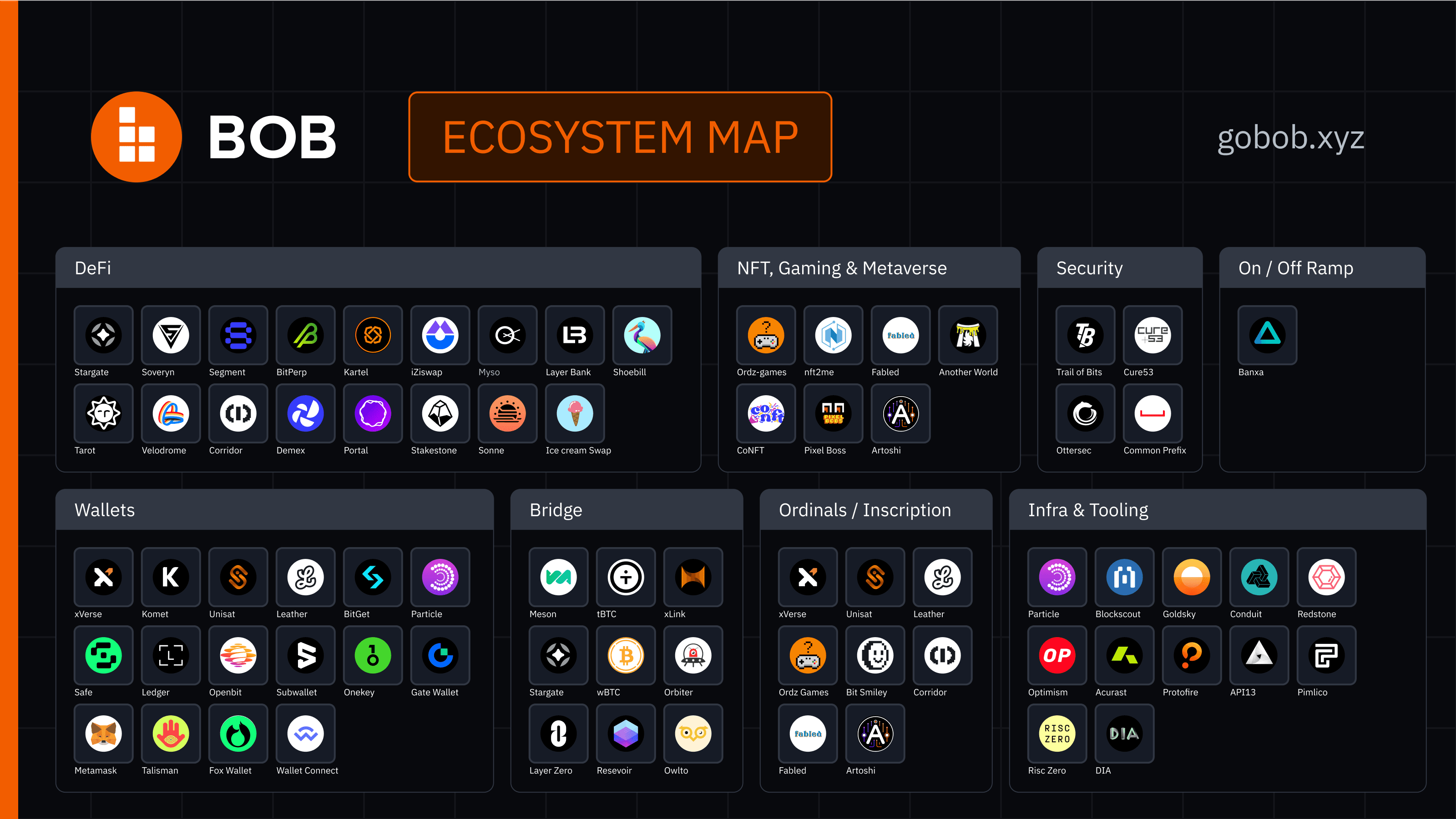
Task: Select the Tarot sun icon
Action: (x=103, y=413)
